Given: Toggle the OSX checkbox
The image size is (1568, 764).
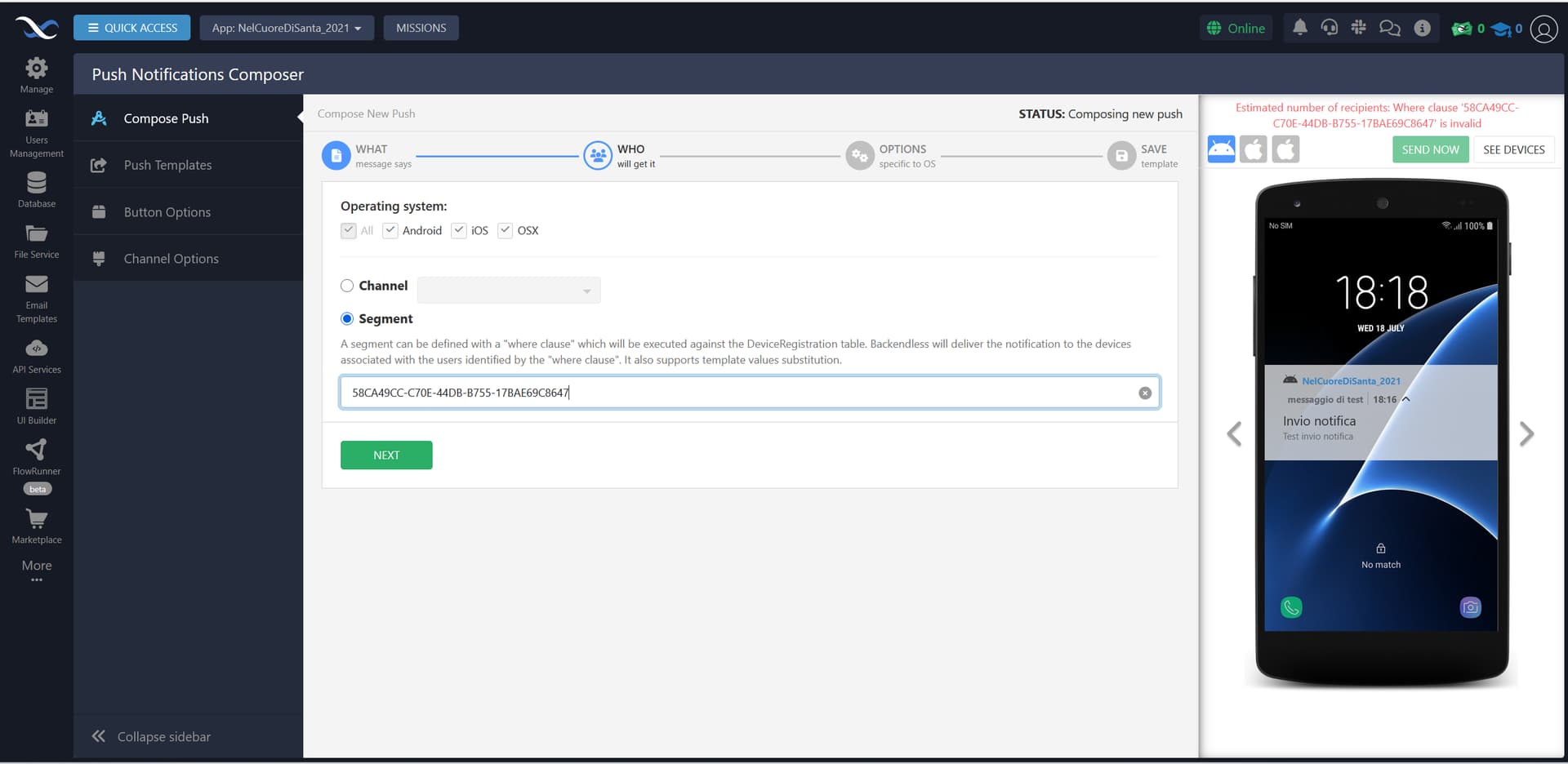Looking at the screenshot, I should pos(506,230).
